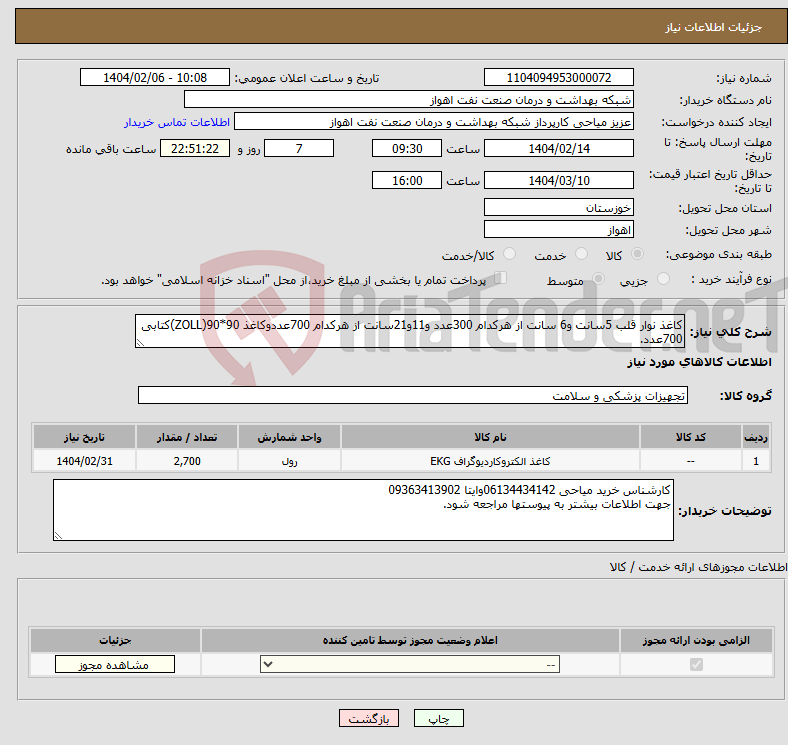Click the توضیحات خریدار text area
The width and height of the screenshot is (788, 745).
click(x=363, y=510)
